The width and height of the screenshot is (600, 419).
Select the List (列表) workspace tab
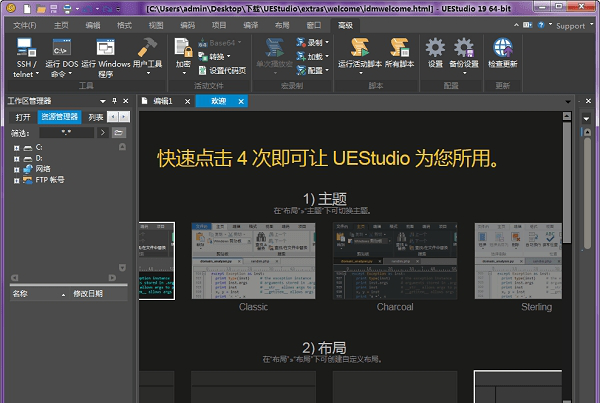point(96,117)
